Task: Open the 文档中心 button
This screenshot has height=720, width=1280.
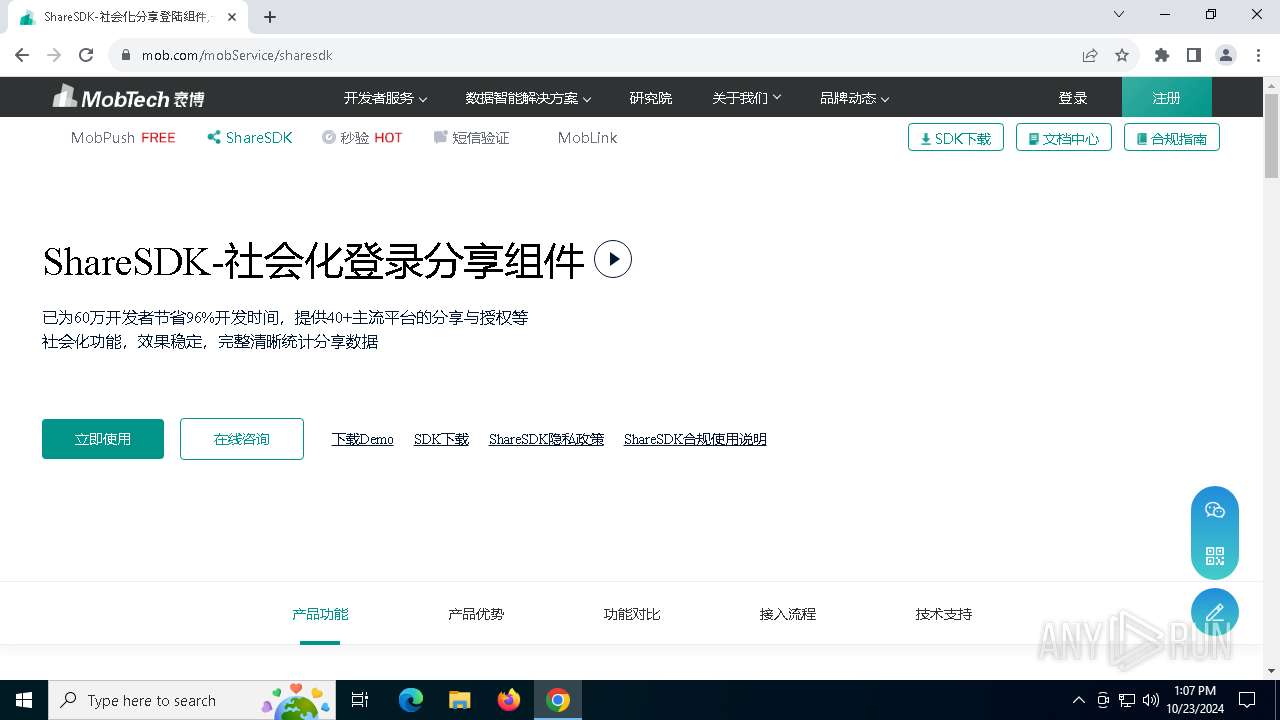Action: pyautogui.click(x=1064, y=138)
